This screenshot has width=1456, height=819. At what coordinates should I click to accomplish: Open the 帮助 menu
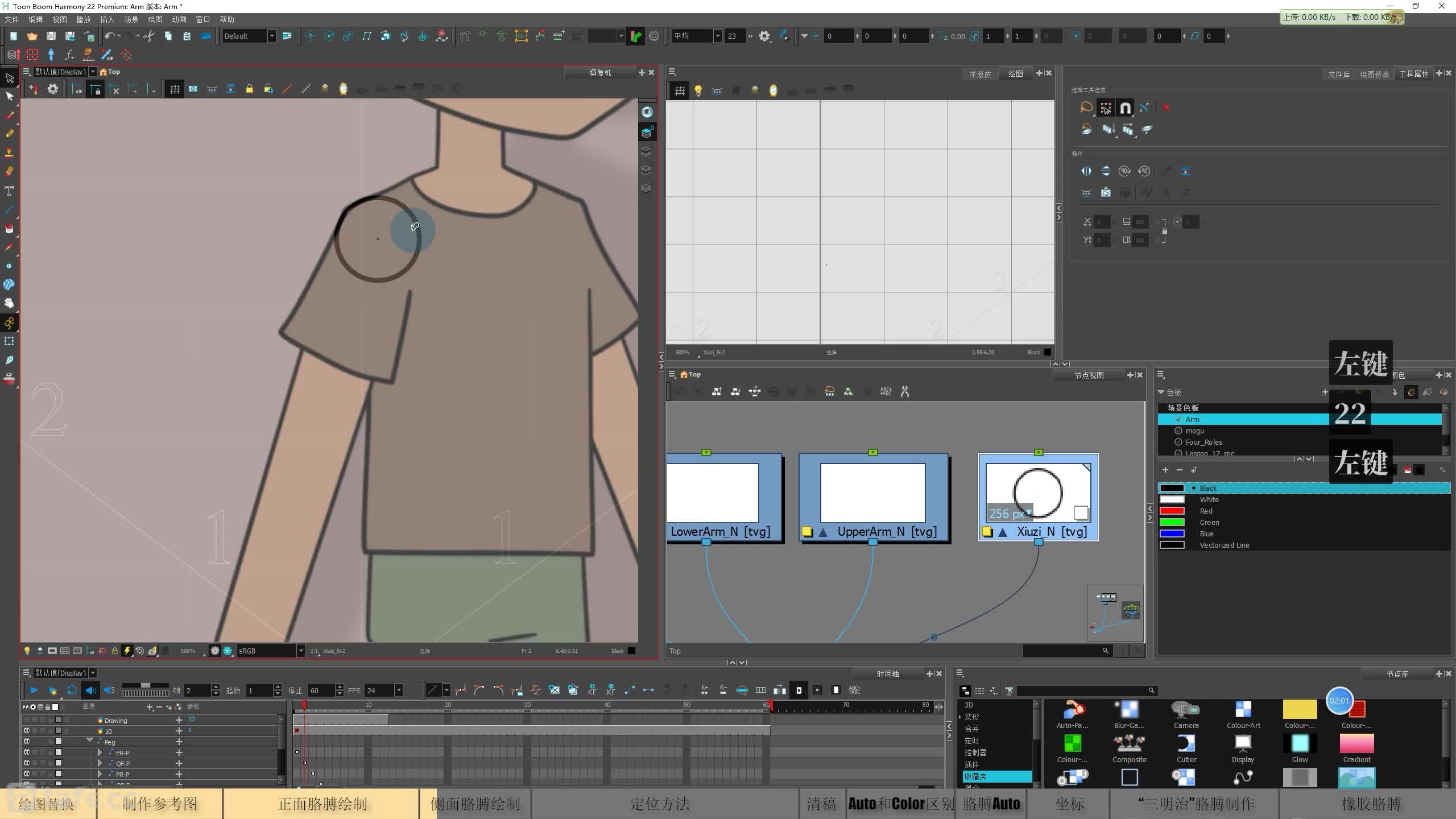[x=227, y=19]
